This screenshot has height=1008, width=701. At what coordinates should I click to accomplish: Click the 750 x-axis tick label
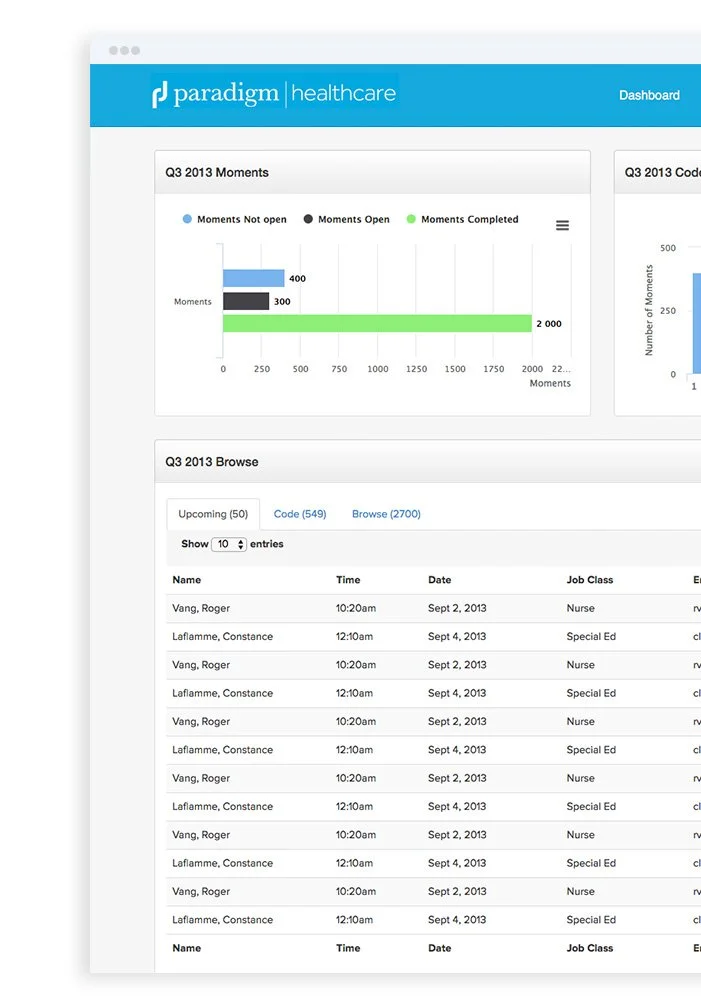[339, 369]
